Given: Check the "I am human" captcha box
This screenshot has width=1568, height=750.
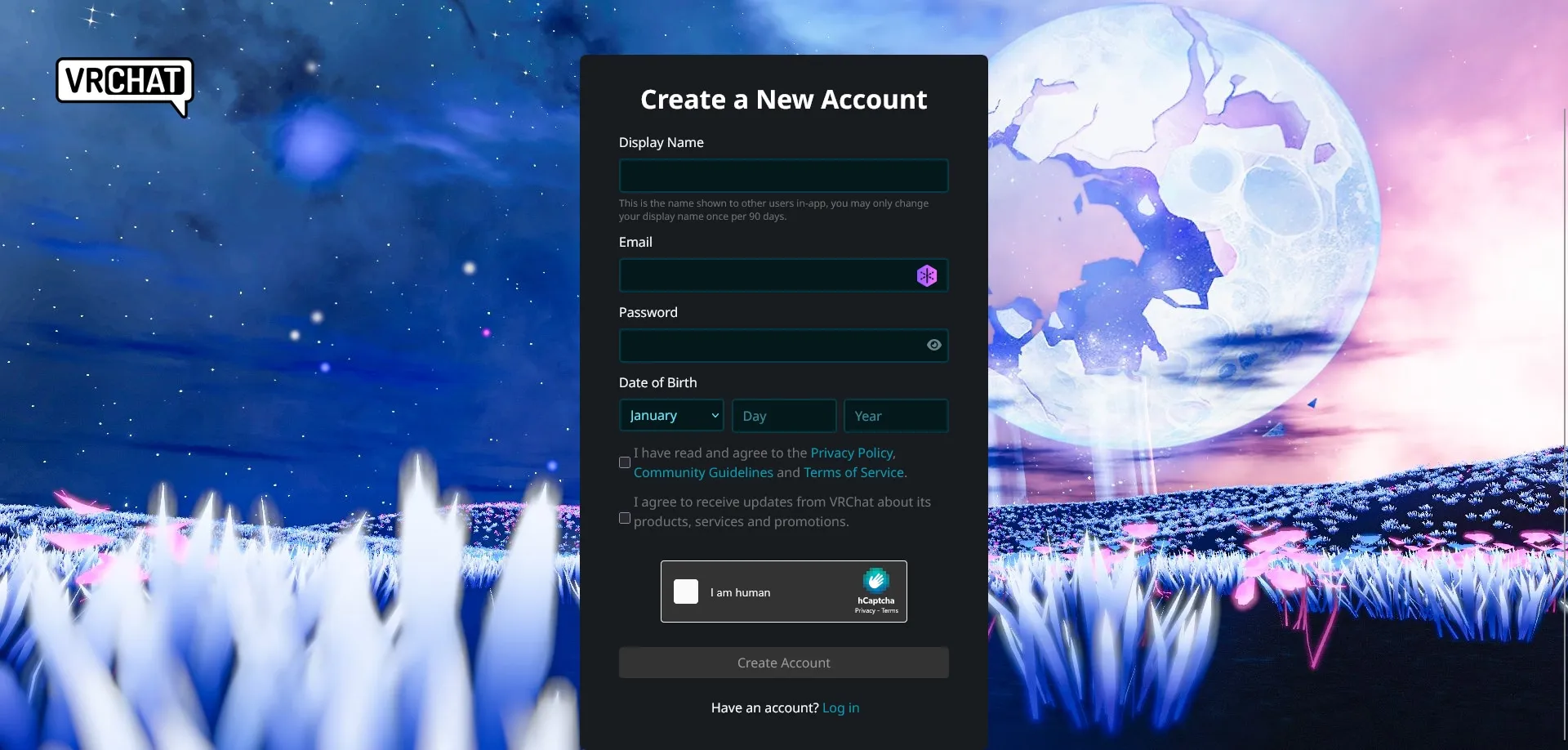Looking at the screenshot, I should 686,592.
